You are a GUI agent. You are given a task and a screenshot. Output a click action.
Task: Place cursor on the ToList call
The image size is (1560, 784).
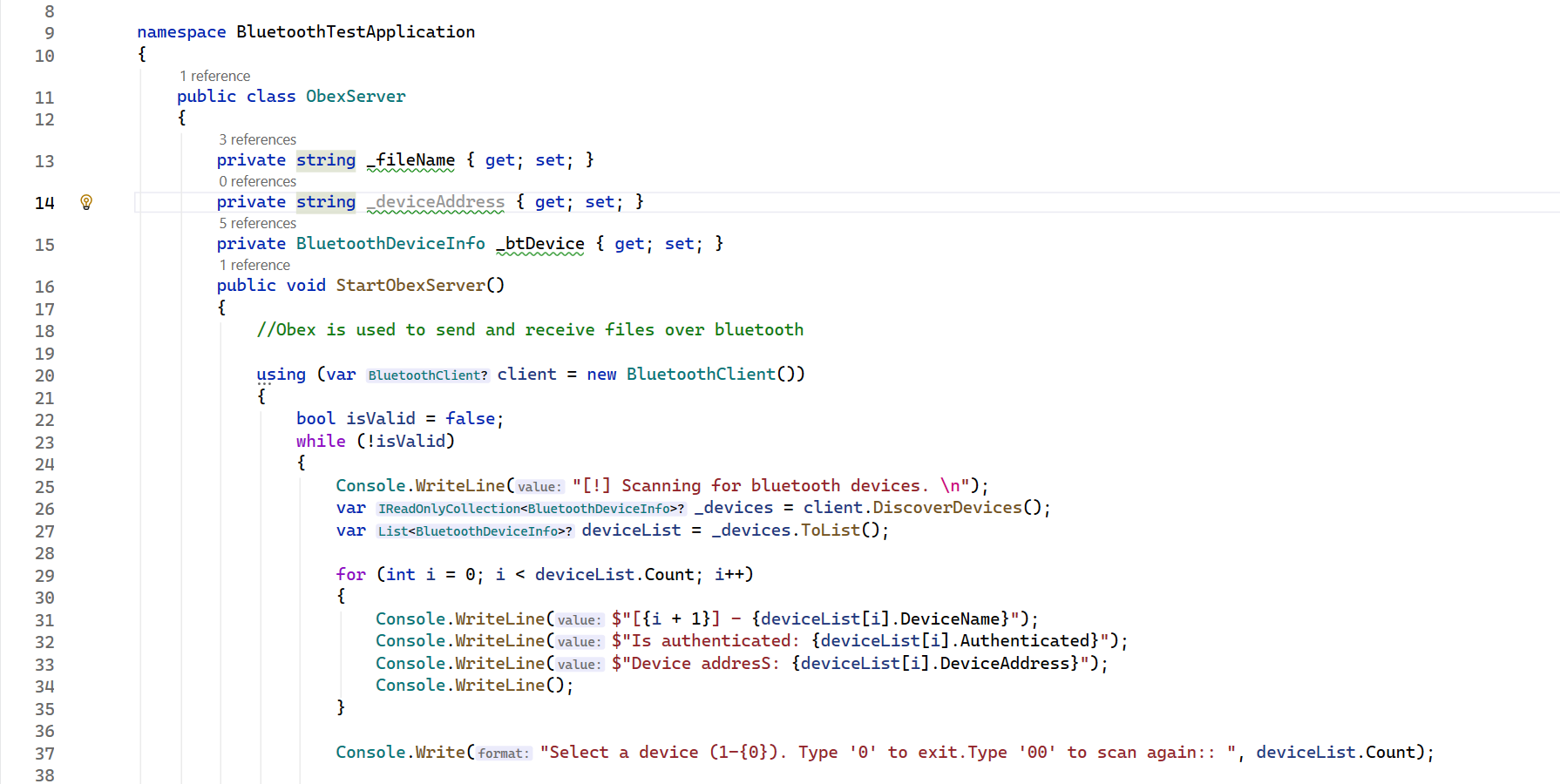830,531
